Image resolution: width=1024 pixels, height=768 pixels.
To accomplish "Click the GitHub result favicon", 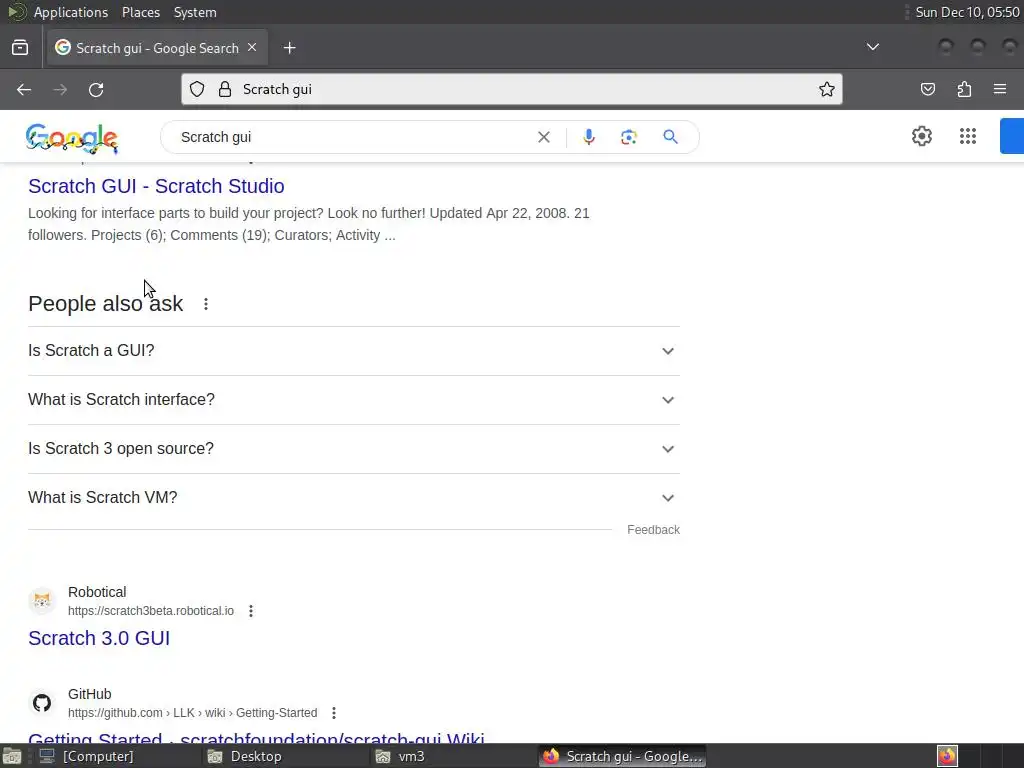I will tap(42, 703).
